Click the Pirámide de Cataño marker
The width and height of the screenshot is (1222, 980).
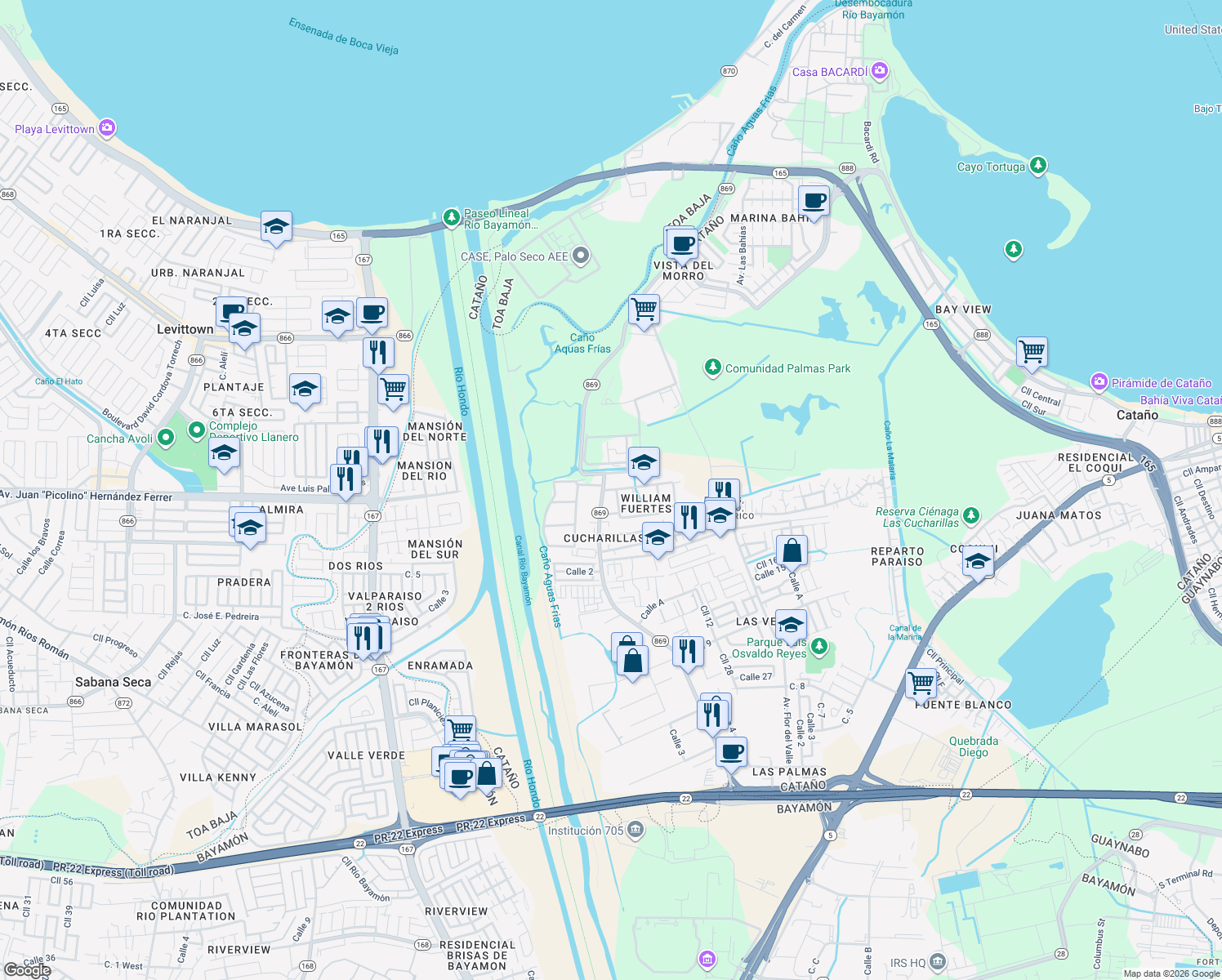[x=1098, y=383]
